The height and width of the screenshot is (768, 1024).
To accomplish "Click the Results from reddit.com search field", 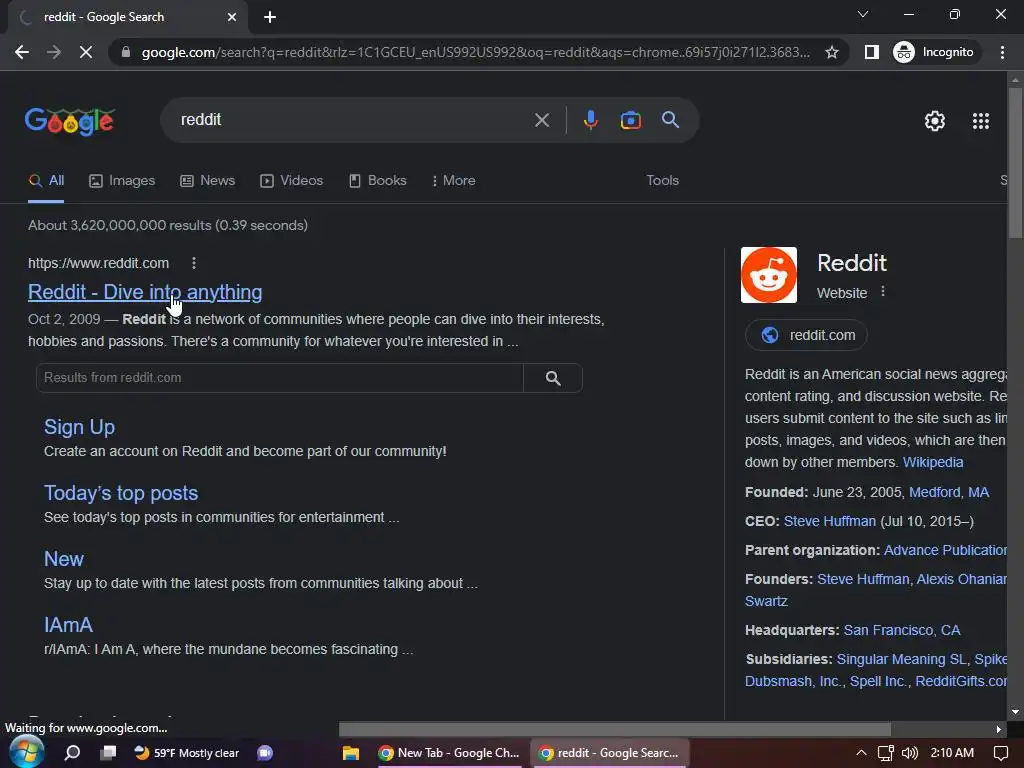I will pos(280,378).
